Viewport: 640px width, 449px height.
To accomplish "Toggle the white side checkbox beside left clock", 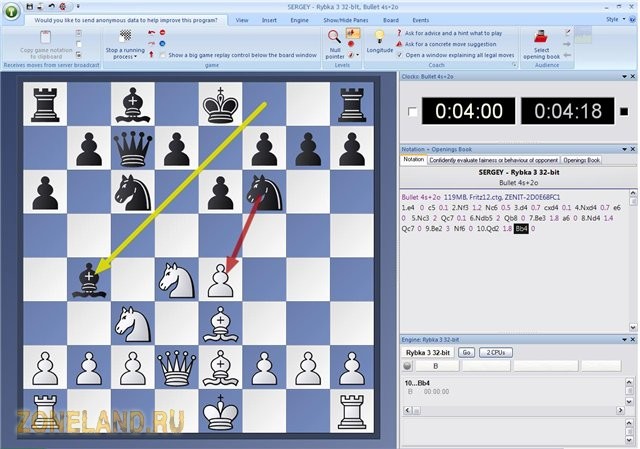I will 412,111.
